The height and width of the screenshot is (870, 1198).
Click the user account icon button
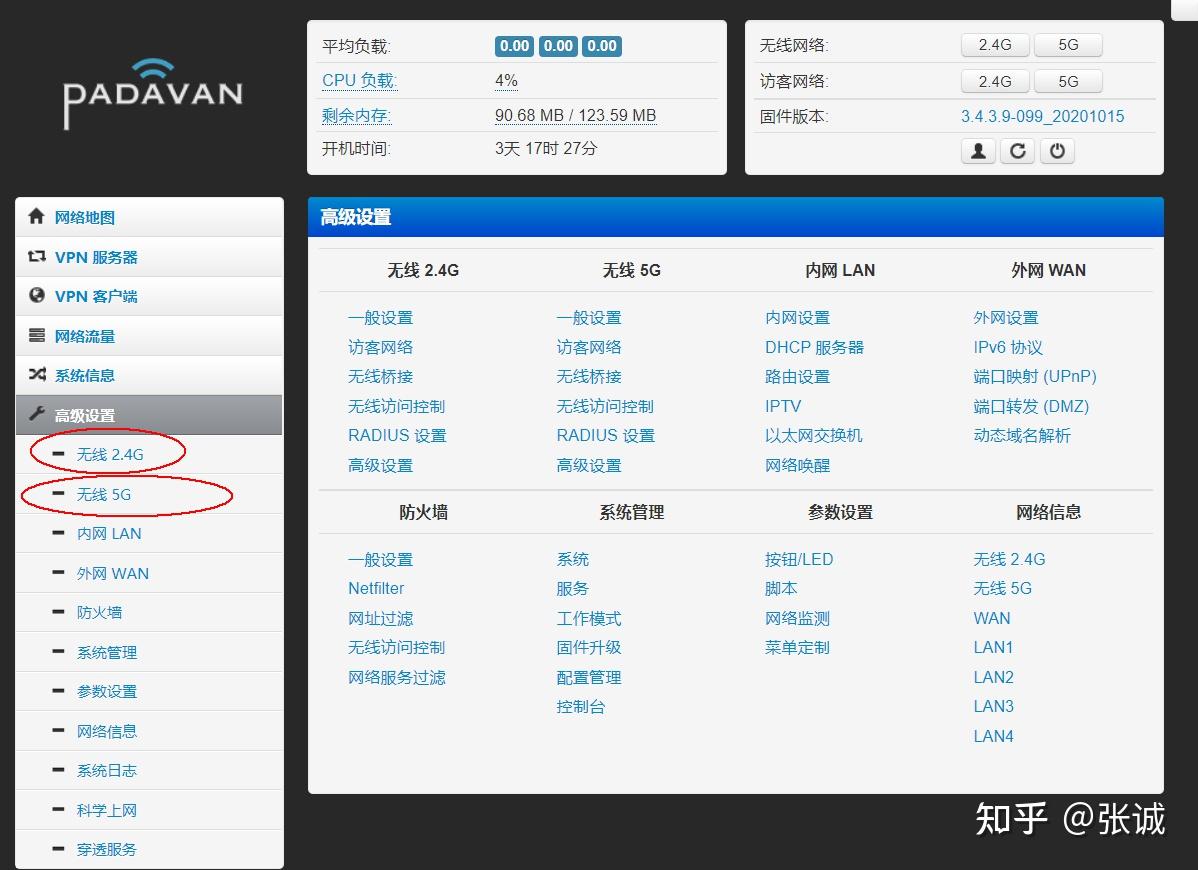pos(978,150)
